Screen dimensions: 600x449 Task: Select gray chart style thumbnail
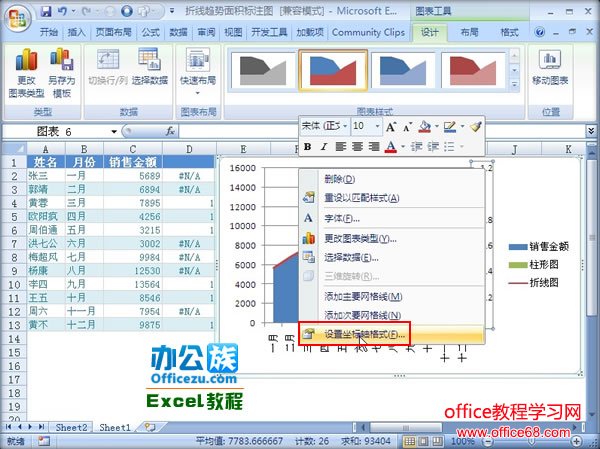click(263, 70)
